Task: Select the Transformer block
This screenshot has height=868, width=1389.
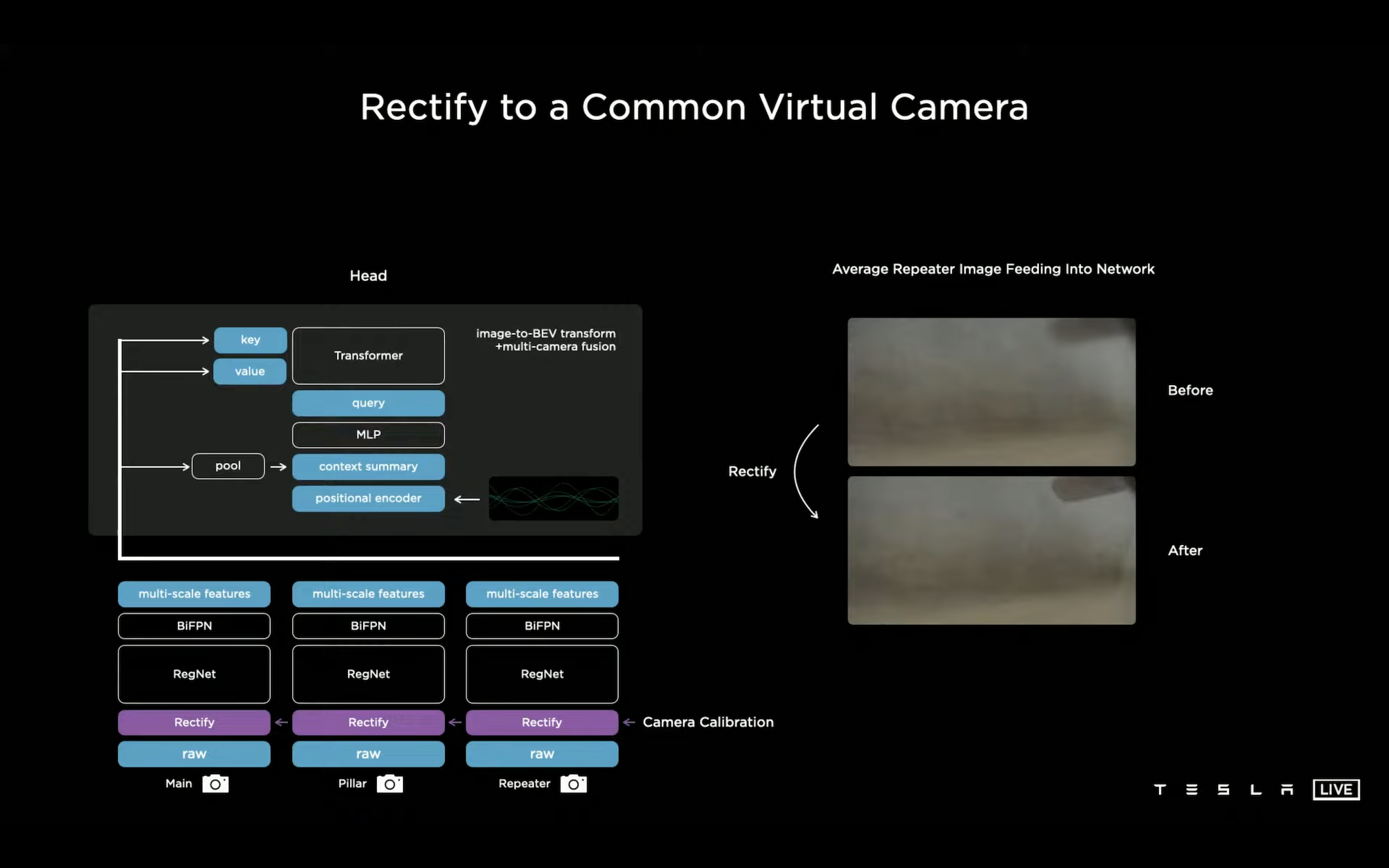Action: tap(368, 355)
